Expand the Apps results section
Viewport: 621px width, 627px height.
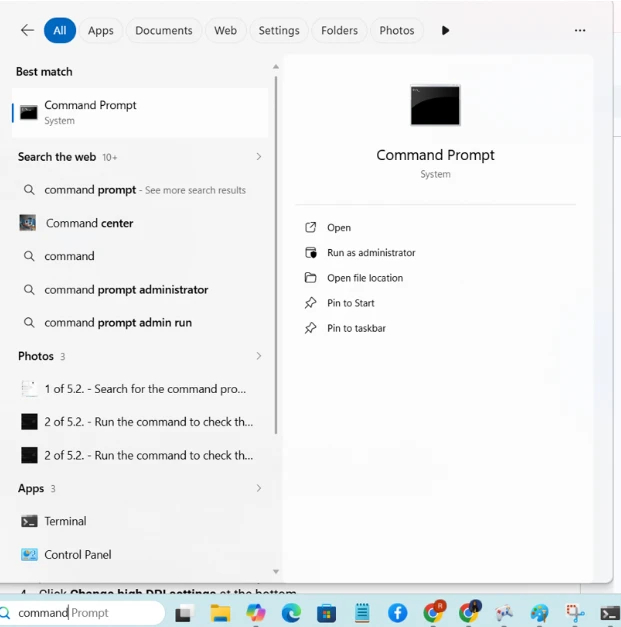click(259, 488)
